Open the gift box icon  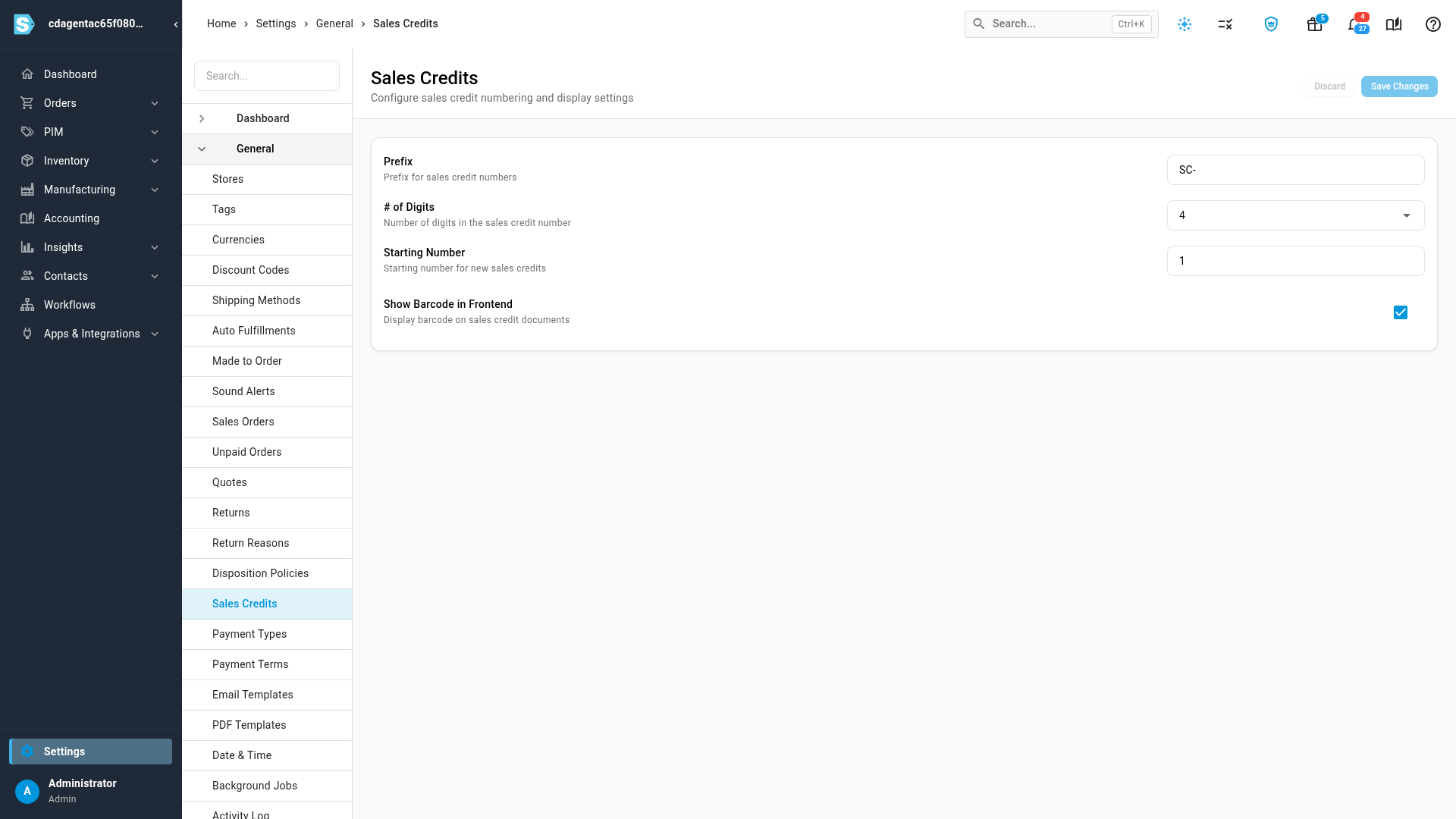click(x=1315, y=24)
